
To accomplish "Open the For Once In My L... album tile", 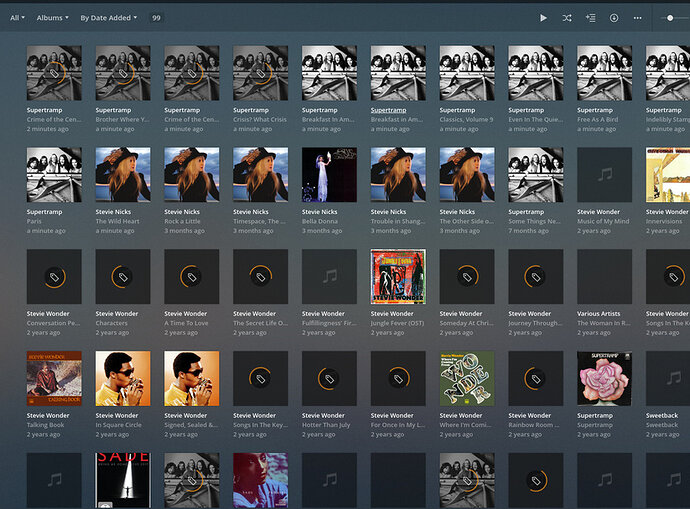I will [398, 378].
